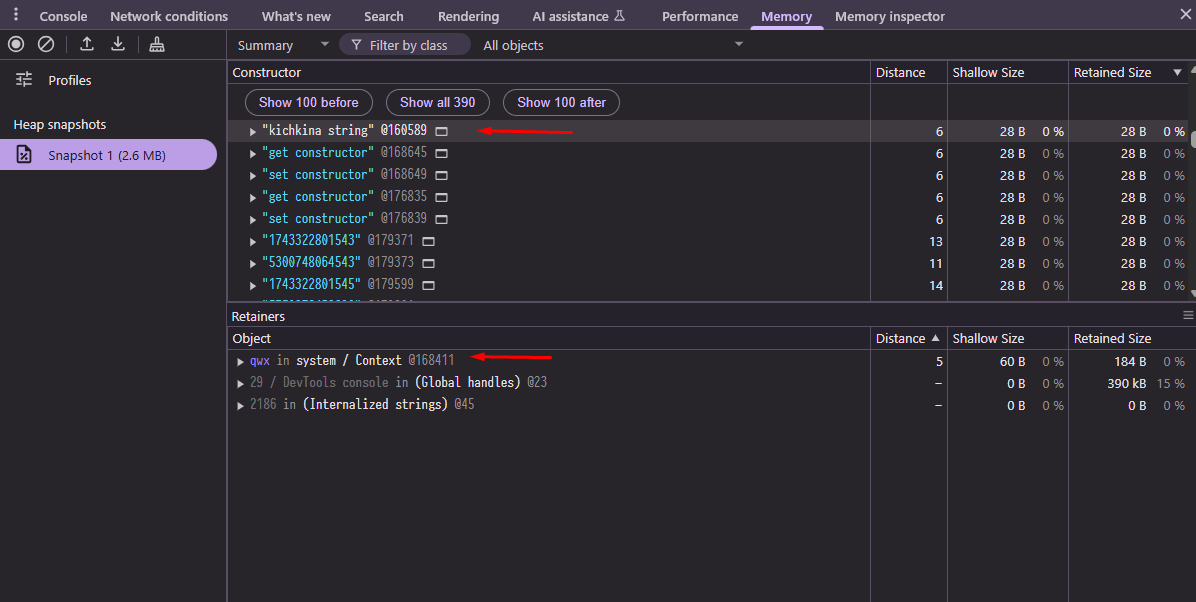Open the What's new tab

point(296,16)
